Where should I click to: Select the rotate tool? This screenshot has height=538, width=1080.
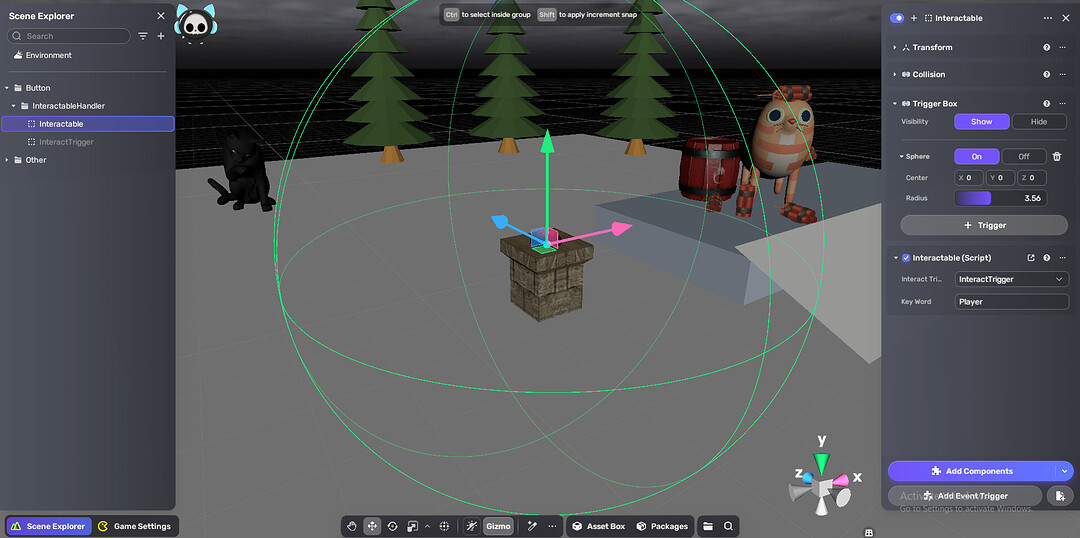click(393, 526)
